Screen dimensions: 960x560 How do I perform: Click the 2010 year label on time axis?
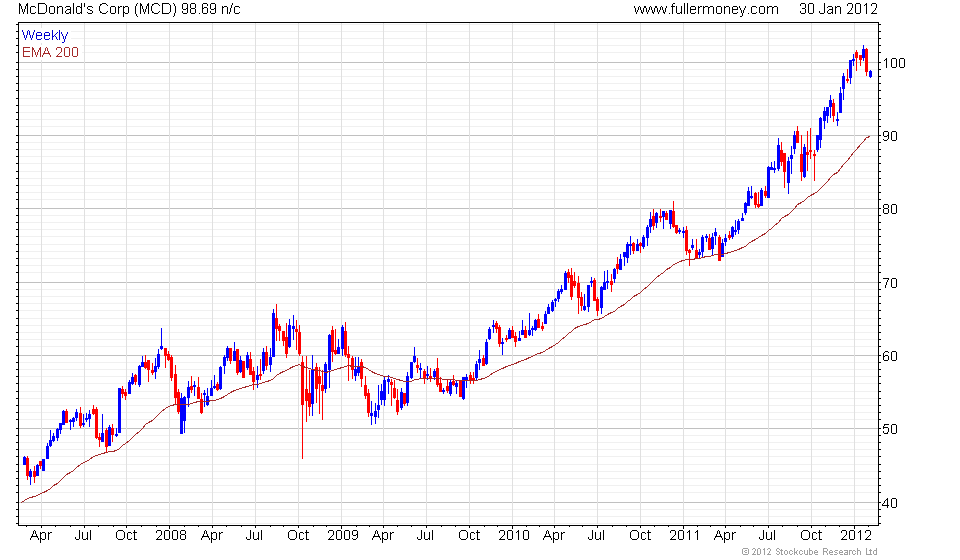513,535
